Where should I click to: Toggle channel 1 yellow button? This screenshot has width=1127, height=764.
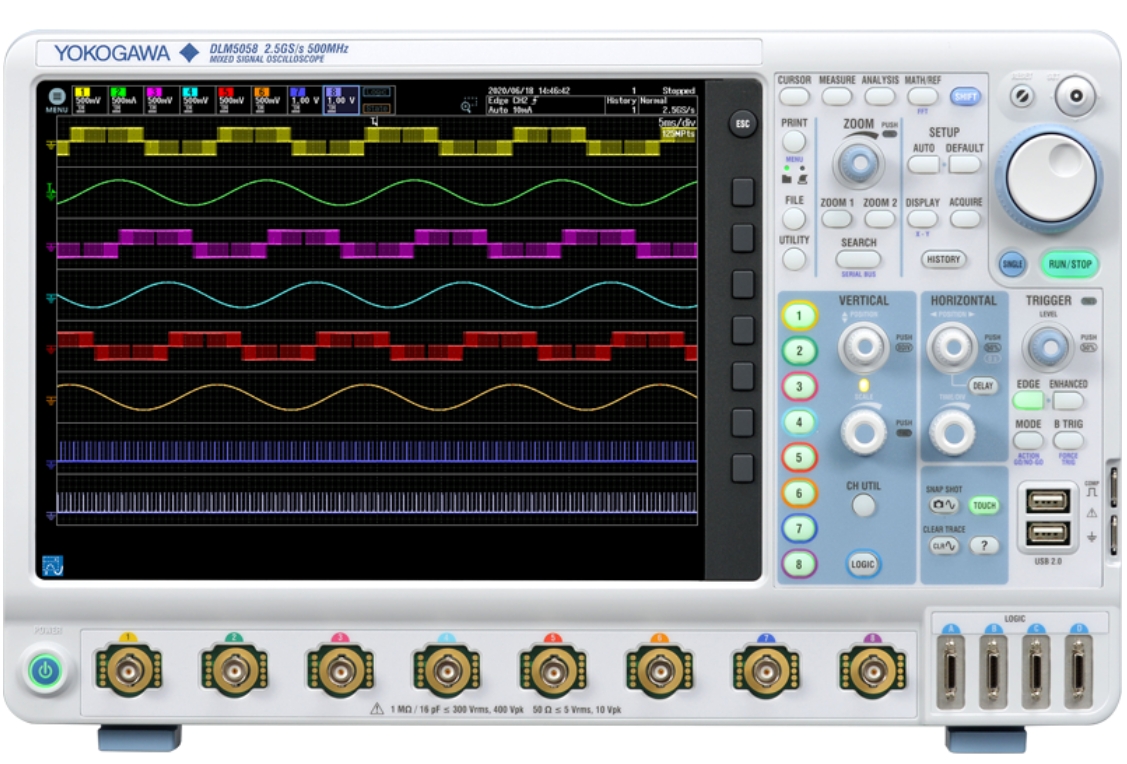click(x=799, y=317)
